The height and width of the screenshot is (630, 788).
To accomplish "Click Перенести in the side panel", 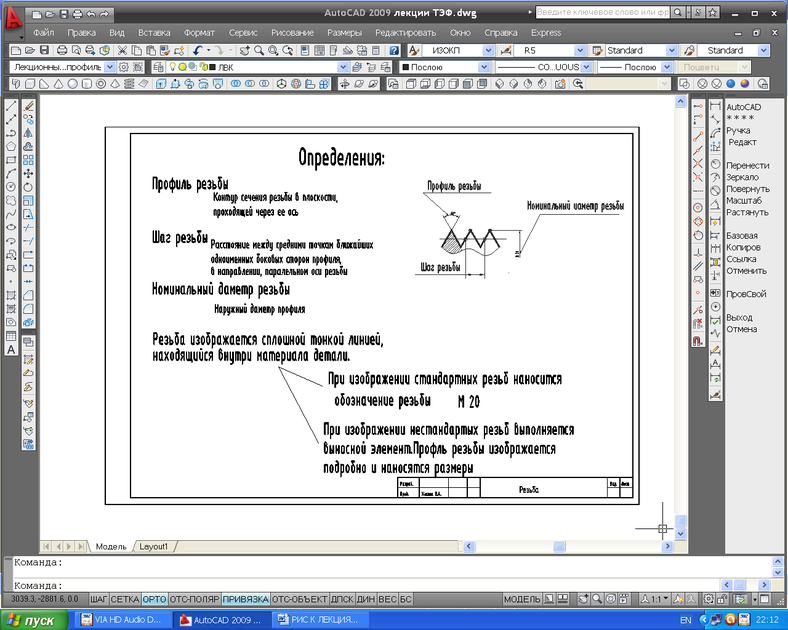I will click(x=747, y=165).
